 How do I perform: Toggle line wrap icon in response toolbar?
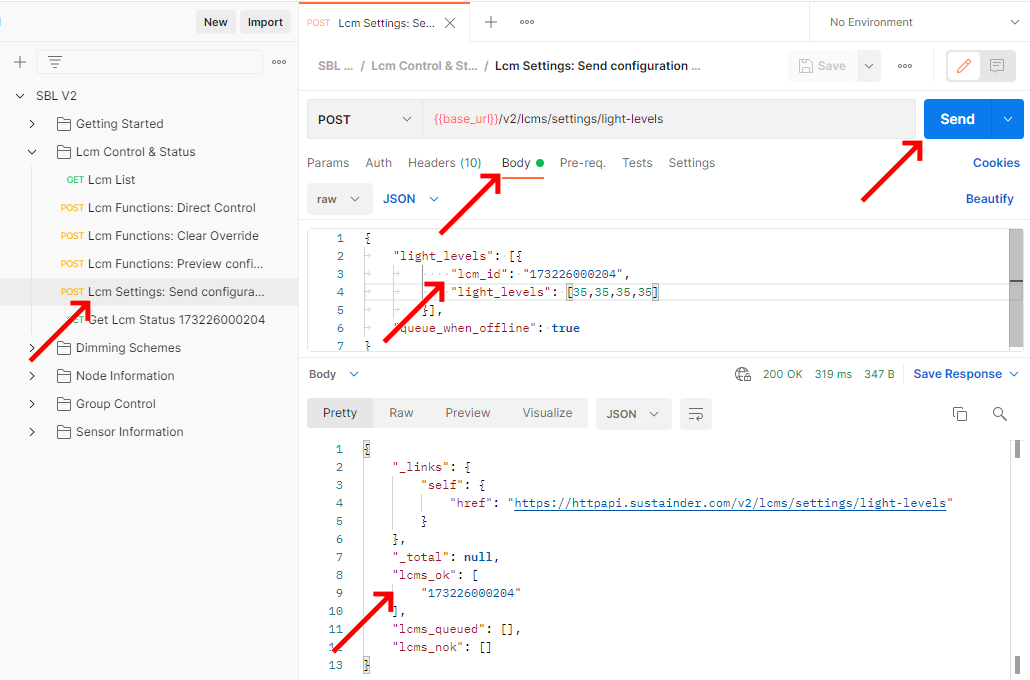696,413
